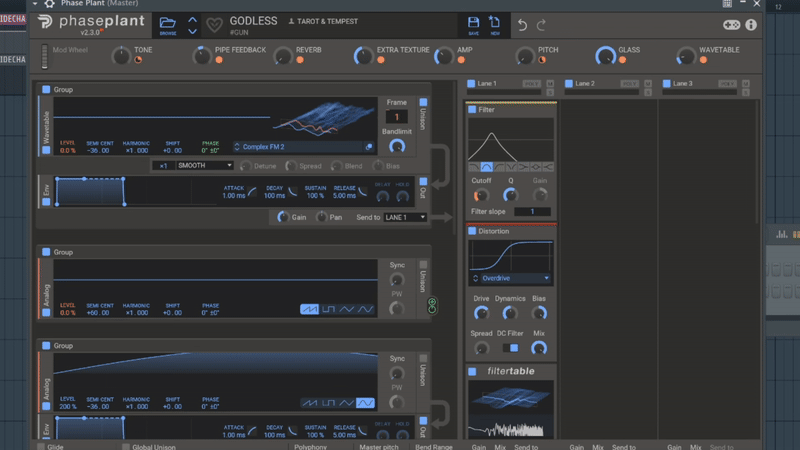800x450 pixels.
Task: Toggle the filtertable effect enable box
Action: (472, 371)
